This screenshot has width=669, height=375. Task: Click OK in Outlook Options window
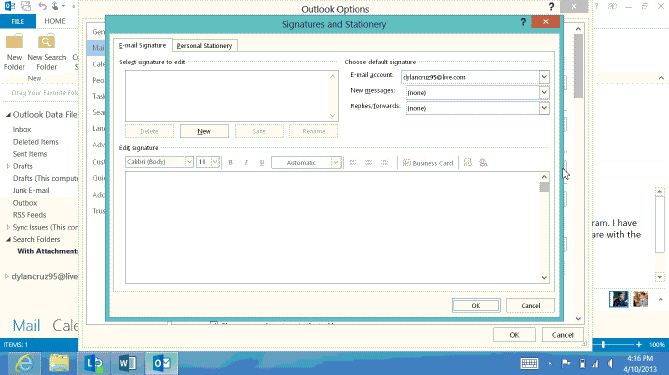pos(514,335)
